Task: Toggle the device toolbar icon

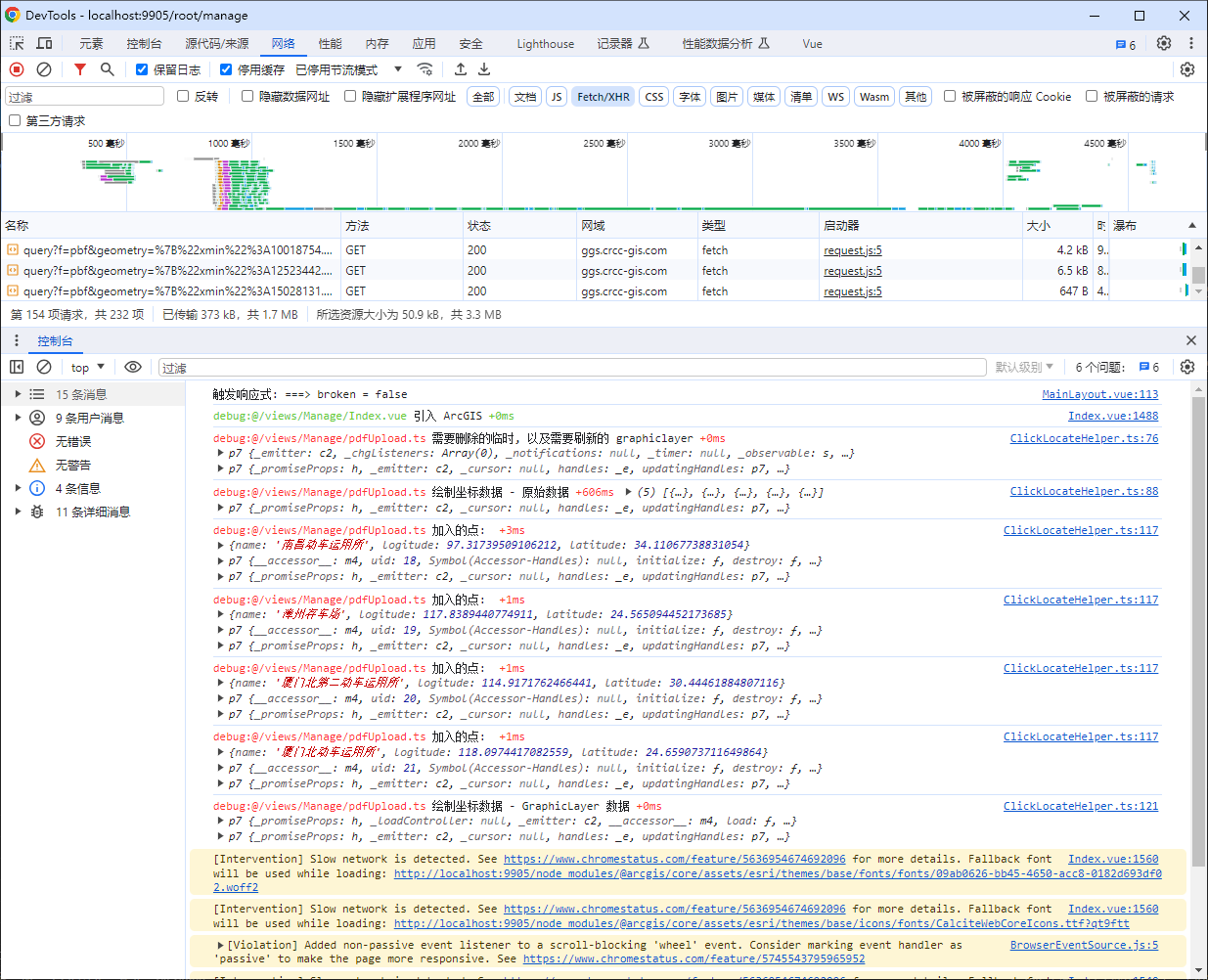Action: (x=44, y=43)
